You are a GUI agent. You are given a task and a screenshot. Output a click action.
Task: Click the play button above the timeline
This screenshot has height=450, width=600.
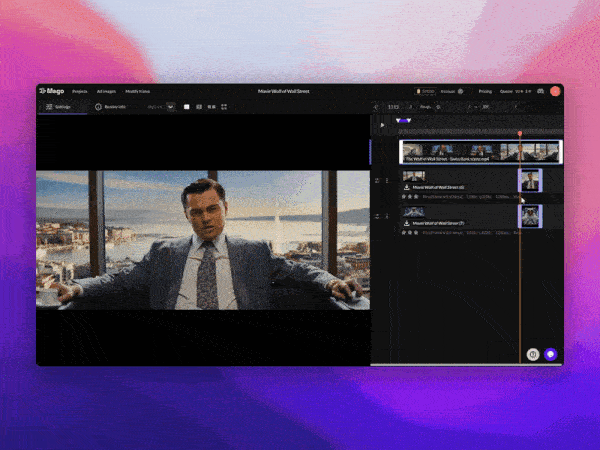click(x=382, y=125)
